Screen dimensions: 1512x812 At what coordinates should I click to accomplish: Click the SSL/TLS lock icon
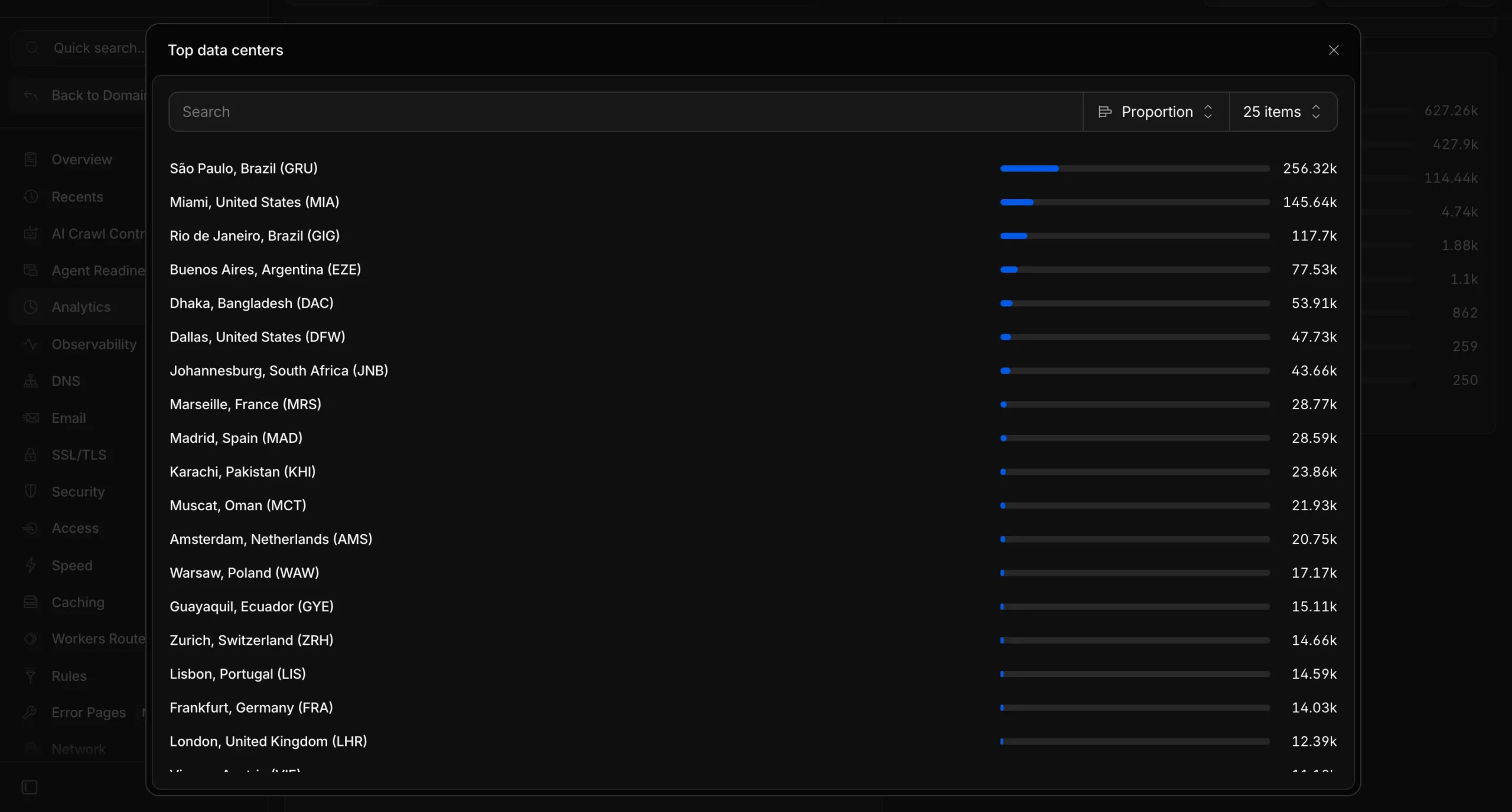click(31, 455)
